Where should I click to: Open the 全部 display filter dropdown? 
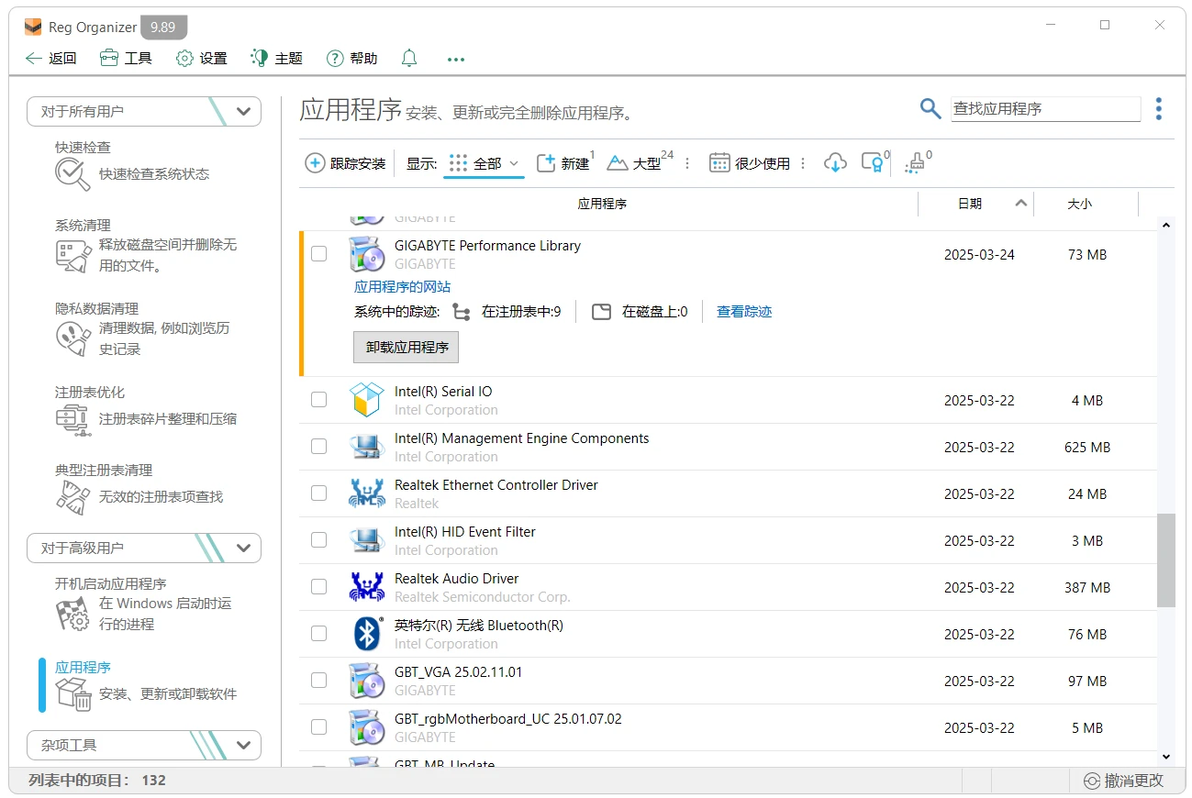(484, 163)
